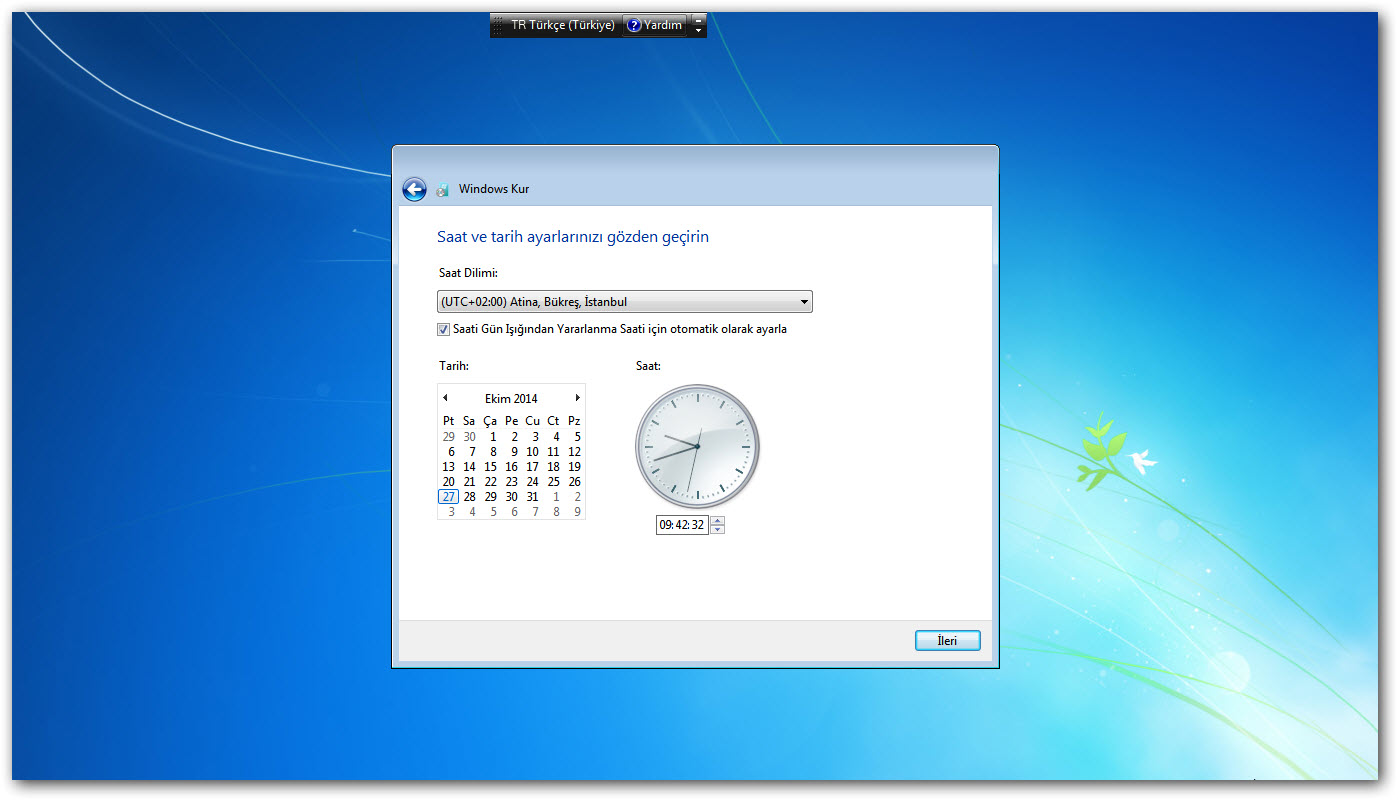The image size is (1398, 800).
Task: Open language bar options arrow
Action: tap(698, 26)
